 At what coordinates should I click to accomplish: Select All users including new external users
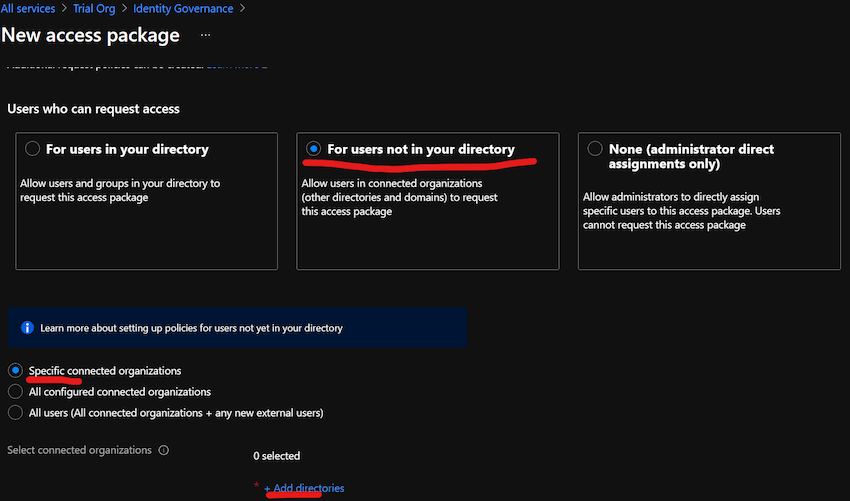[15, 413]
